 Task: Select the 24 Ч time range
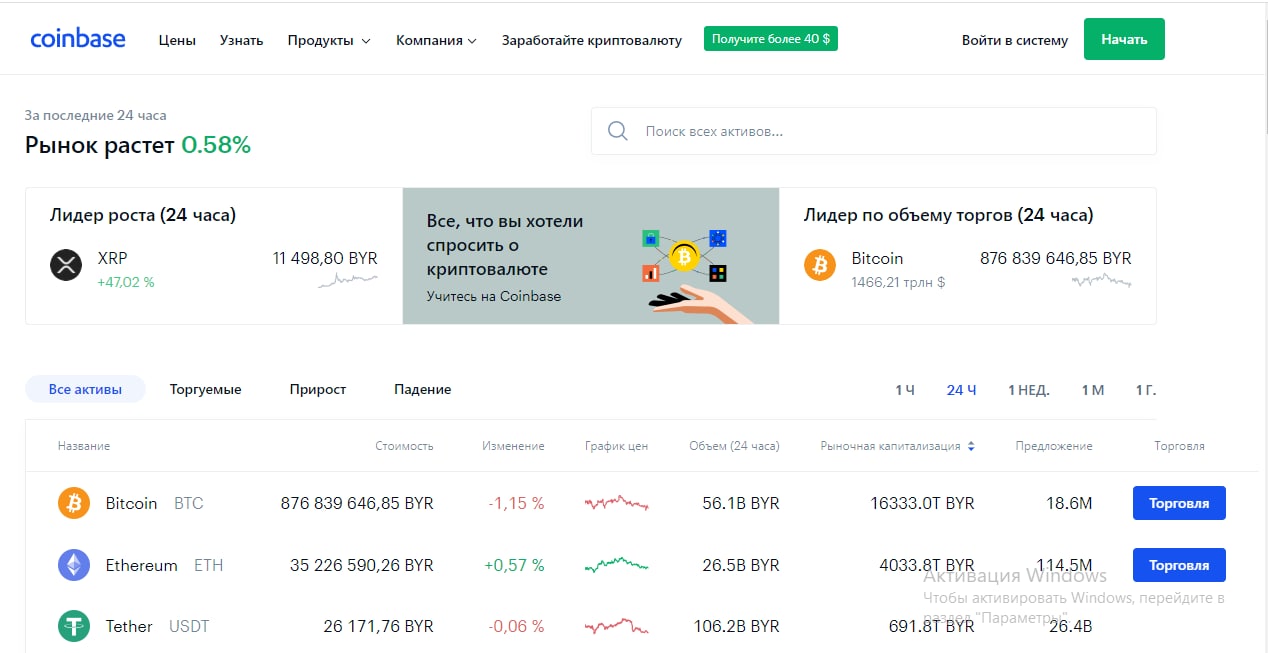[x=962, y=390]
